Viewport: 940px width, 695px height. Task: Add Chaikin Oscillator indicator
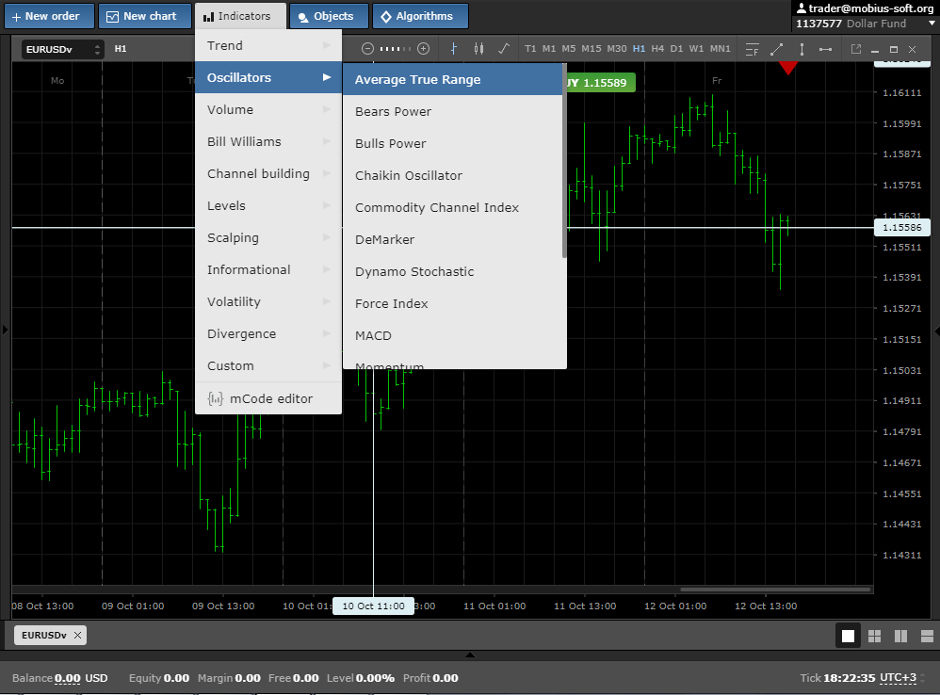coord(453,176)
